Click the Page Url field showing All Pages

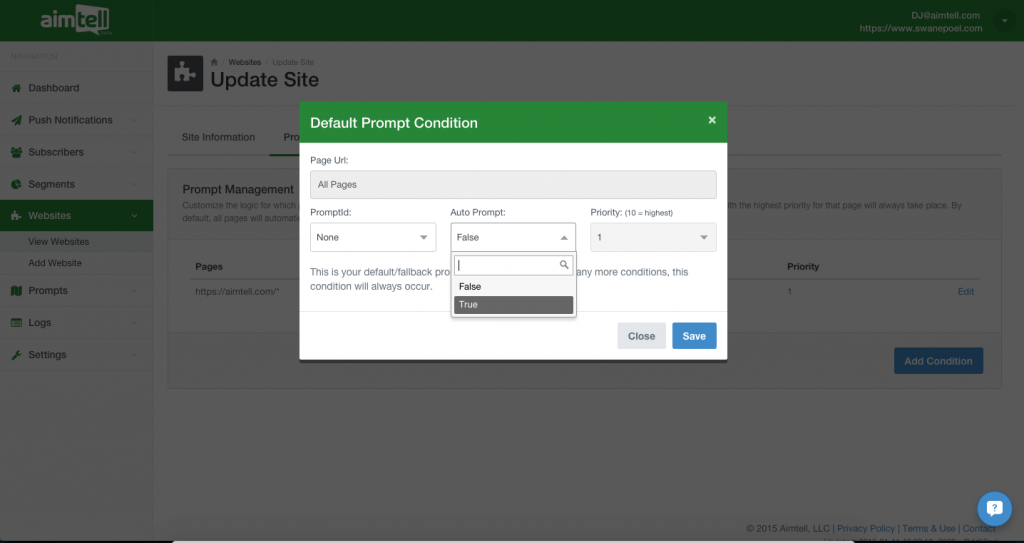click(513, 184)
